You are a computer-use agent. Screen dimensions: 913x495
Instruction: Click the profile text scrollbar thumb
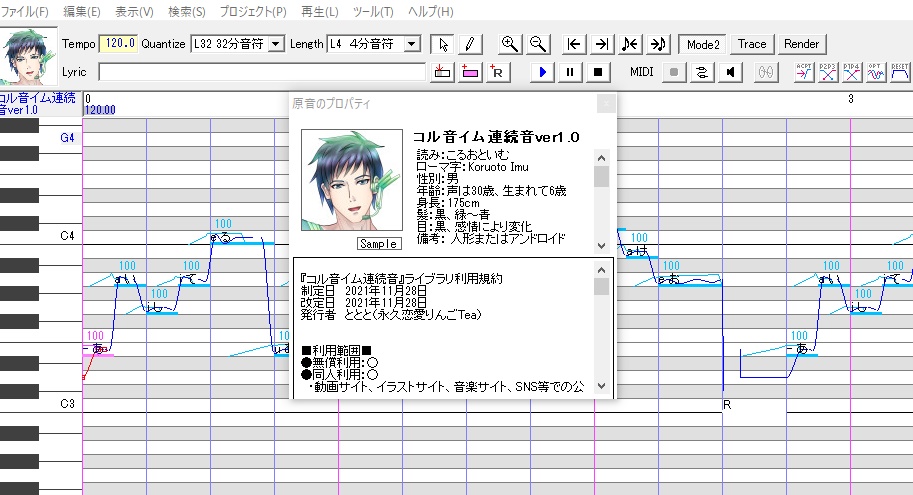601,176
